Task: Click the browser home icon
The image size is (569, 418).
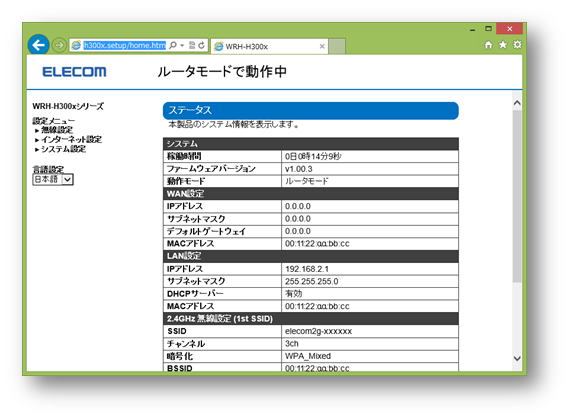Action: (x=488, y=45)
